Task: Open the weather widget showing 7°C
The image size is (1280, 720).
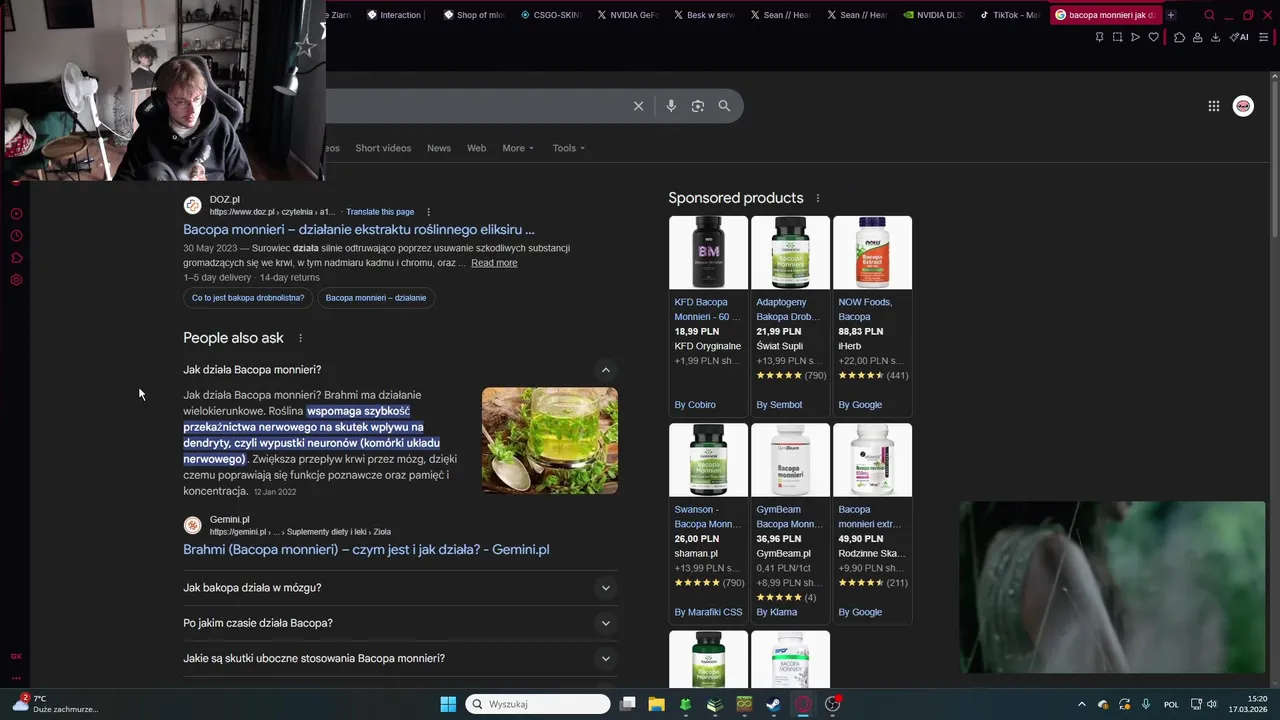Action: click(55, 704)
